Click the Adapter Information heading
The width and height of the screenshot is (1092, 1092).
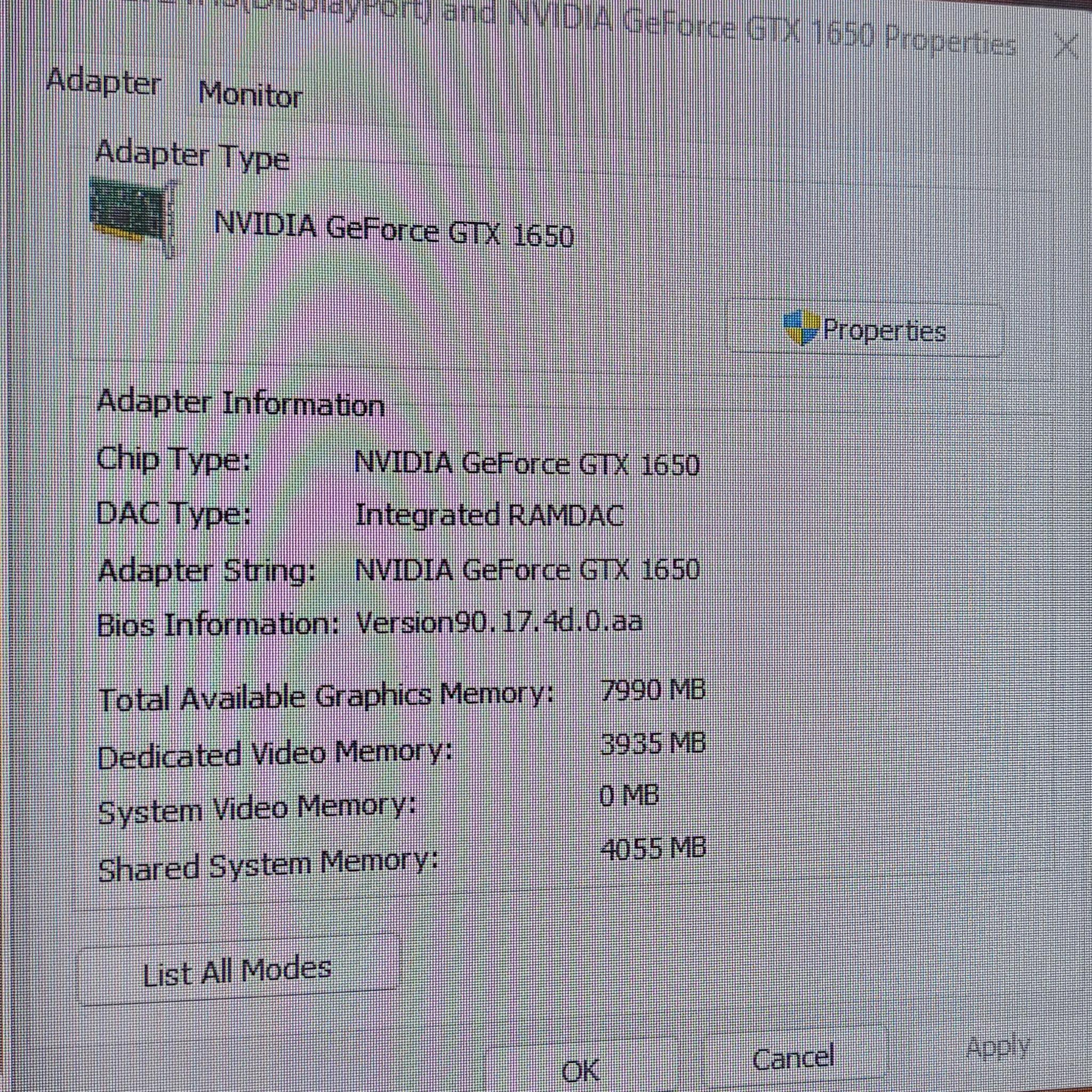[241, 404]
